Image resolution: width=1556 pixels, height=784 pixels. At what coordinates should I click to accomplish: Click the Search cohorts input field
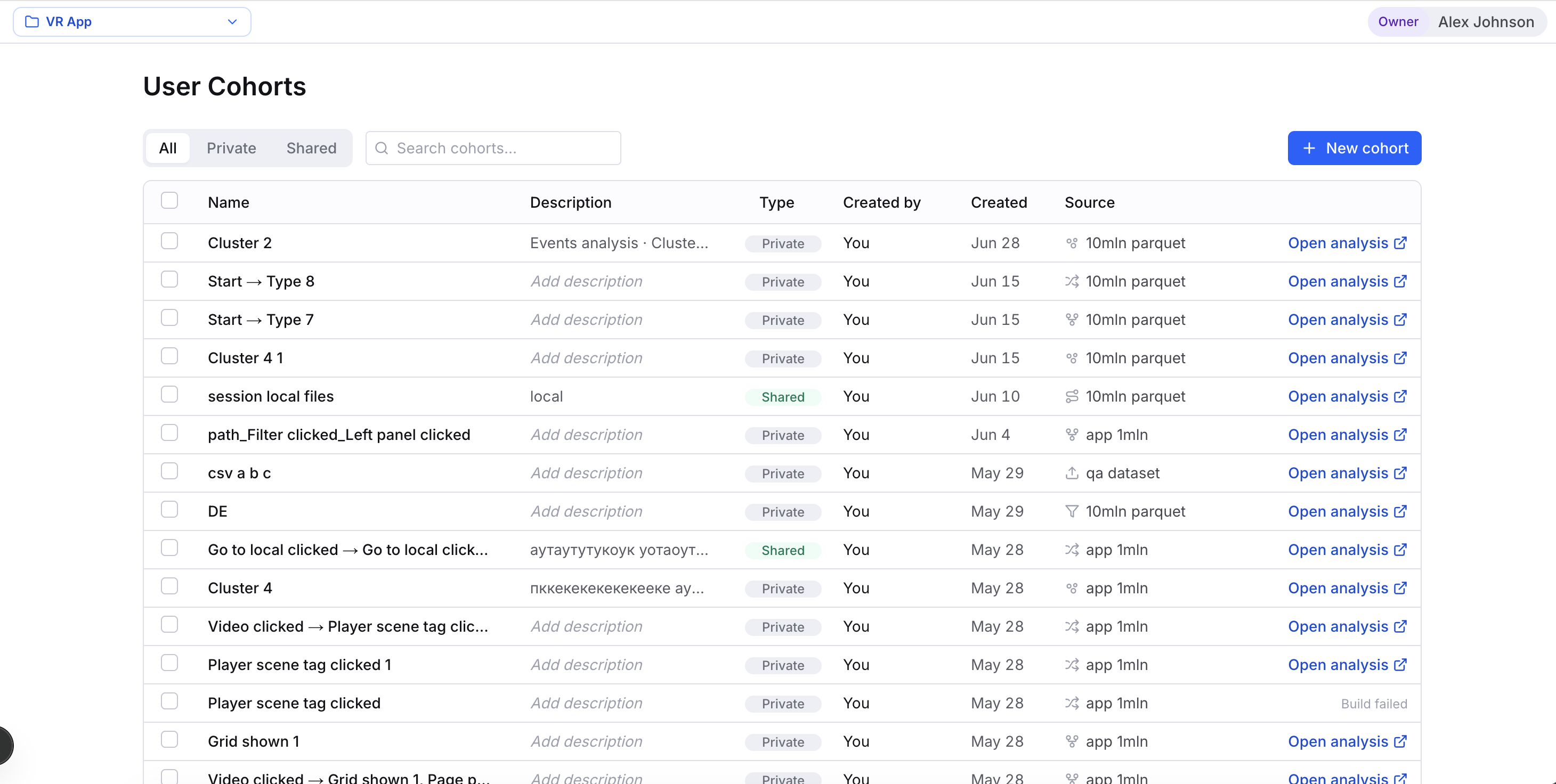click(x=493, y=149)
